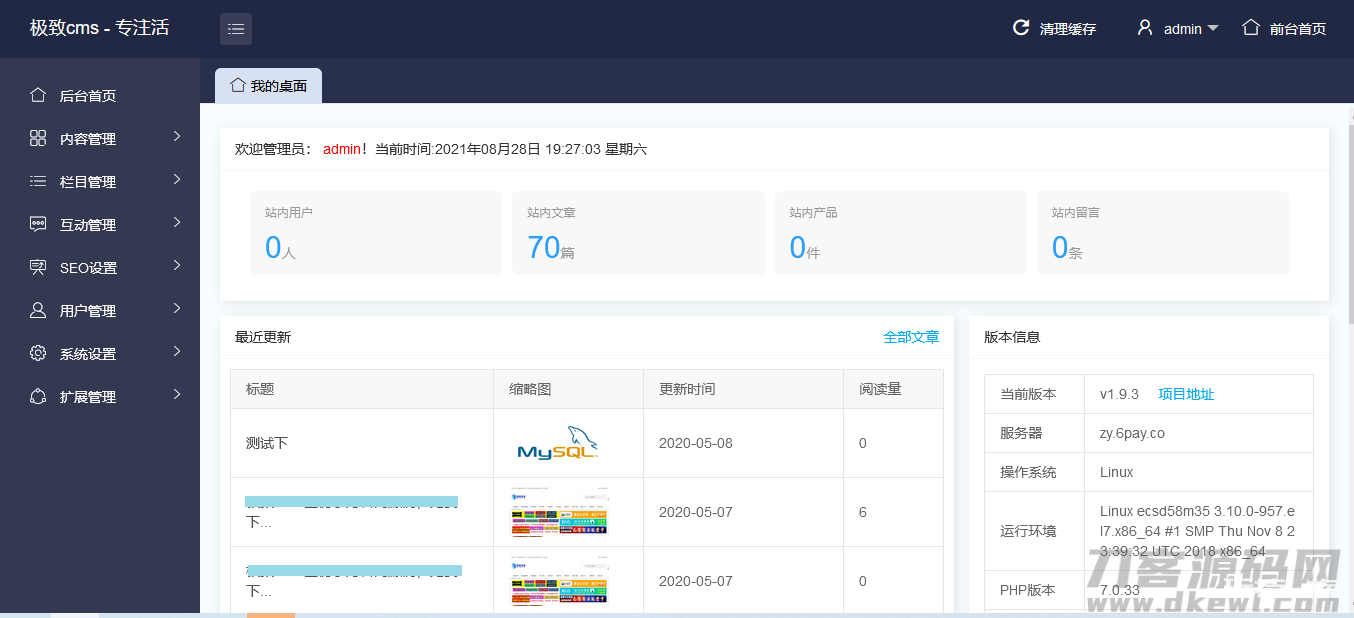The width and height of the screenshot is (1354, 618).
Task: Expand the SEO设置 chevron arrow
Action: pyautogui.click(x=177, y=265)
